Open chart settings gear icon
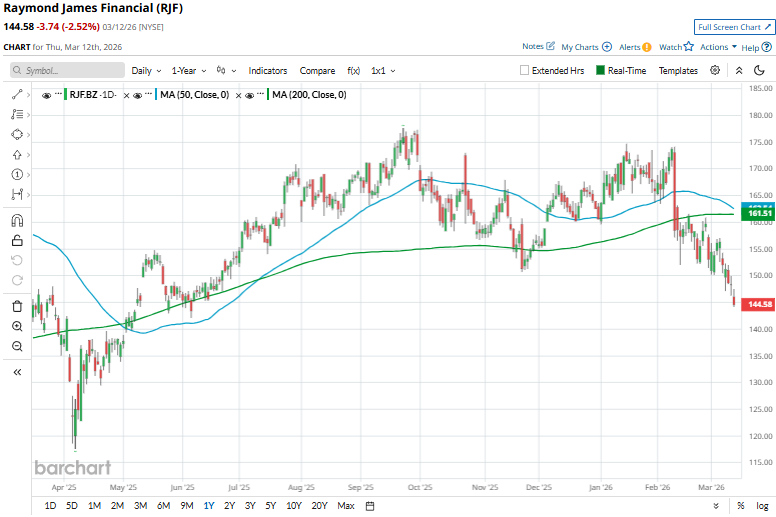The height and width of the screenshot is (517, 776). pos(715,71)
